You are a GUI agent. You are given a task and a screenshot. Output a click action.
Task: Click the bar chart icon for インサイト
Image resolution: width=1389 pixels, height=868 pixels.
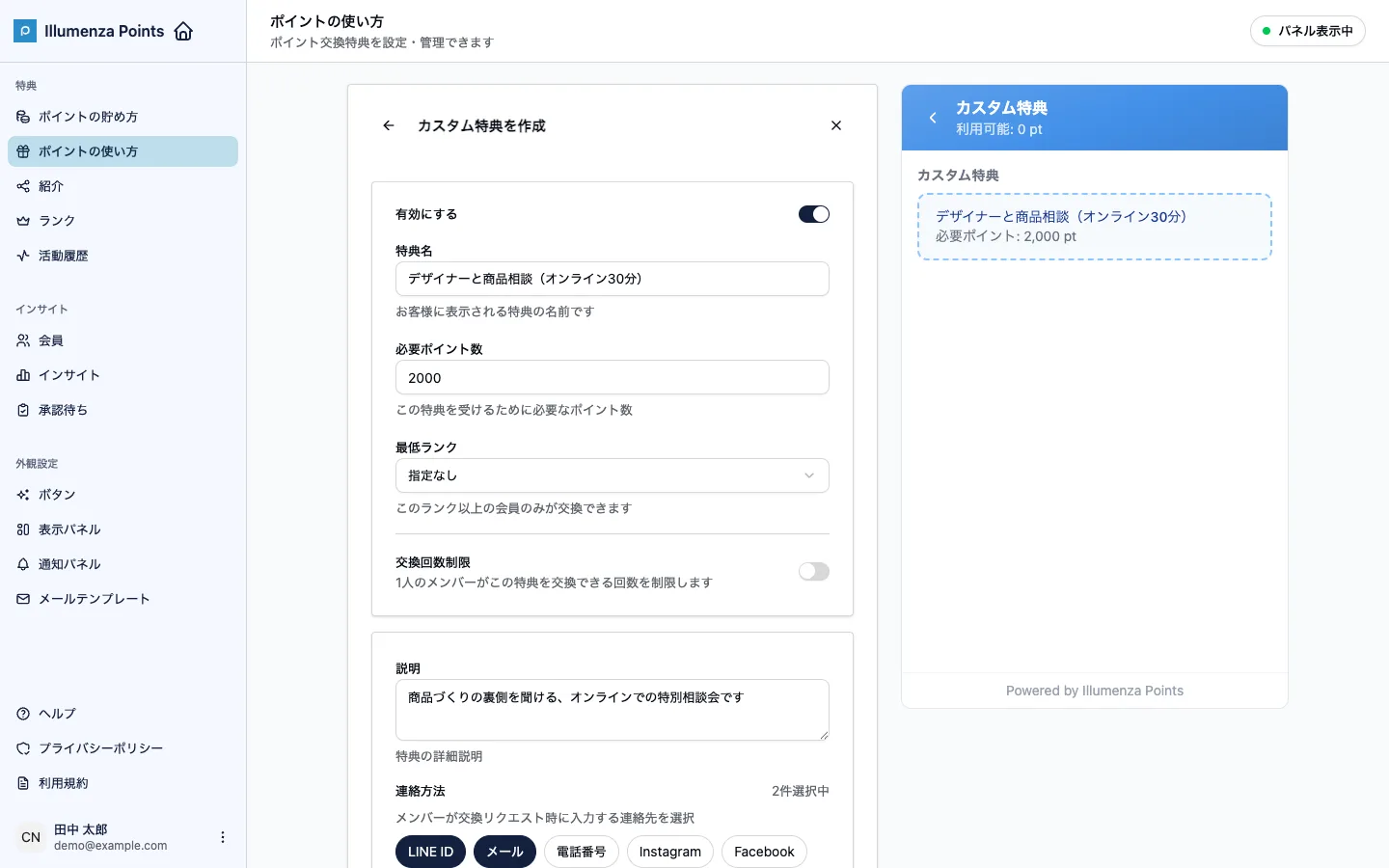point(23,375)
